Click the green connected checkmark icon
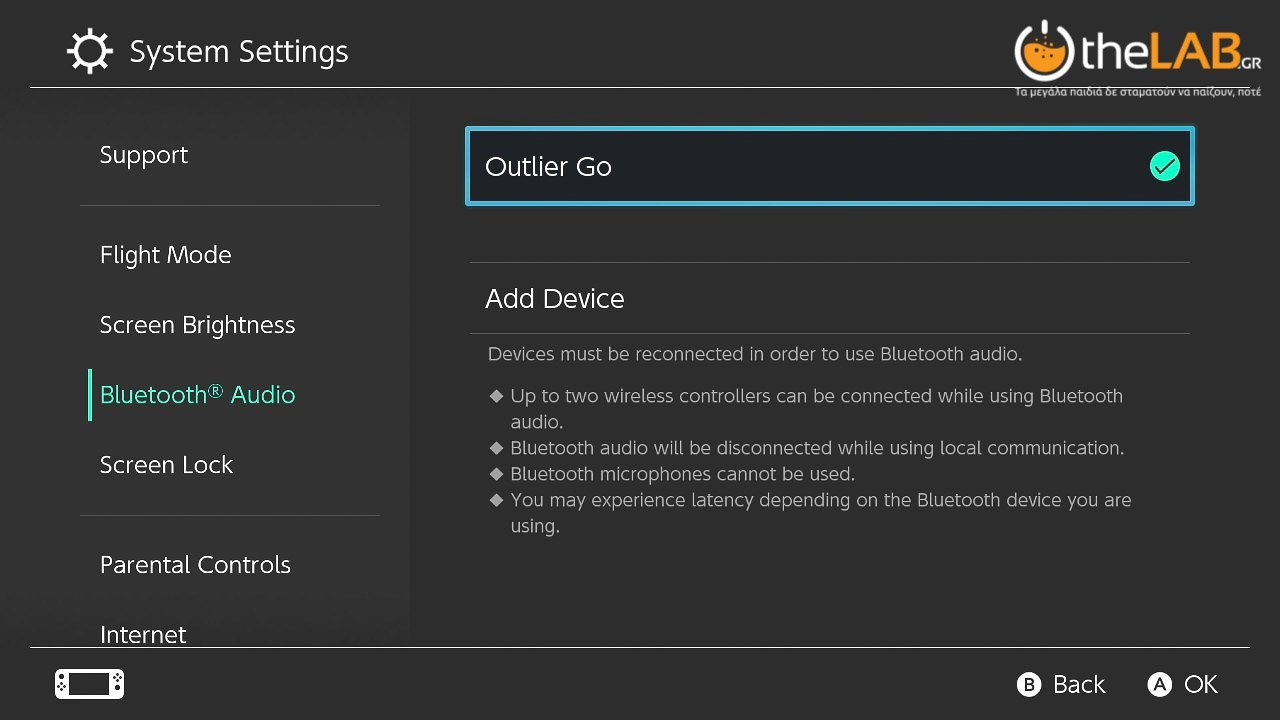1280x720 pixels. (1164, 166)
